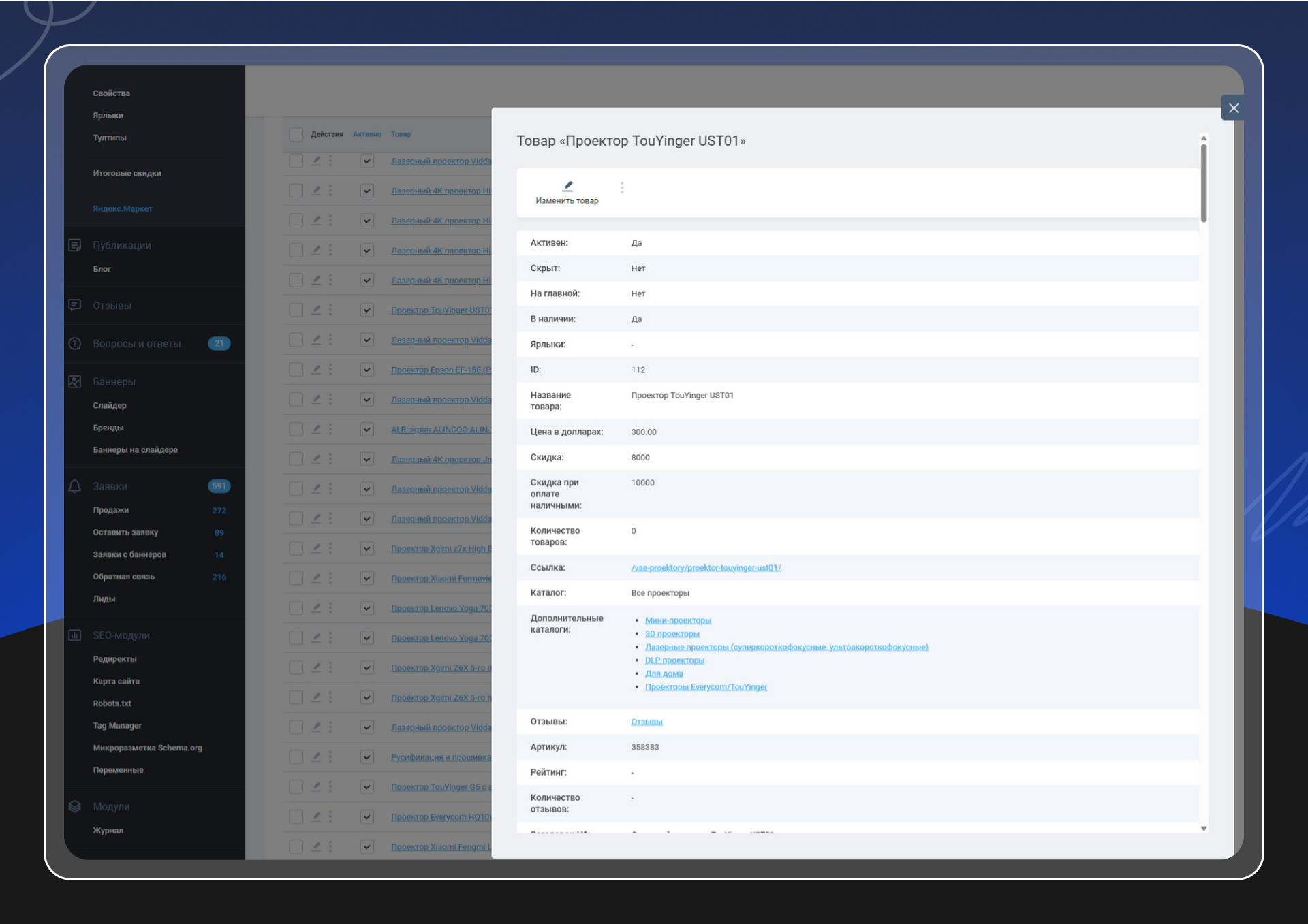The height and width of the screenshot is (924, 1308).
Task: Close the product details dialog
Action: (x=1233, y=108)
